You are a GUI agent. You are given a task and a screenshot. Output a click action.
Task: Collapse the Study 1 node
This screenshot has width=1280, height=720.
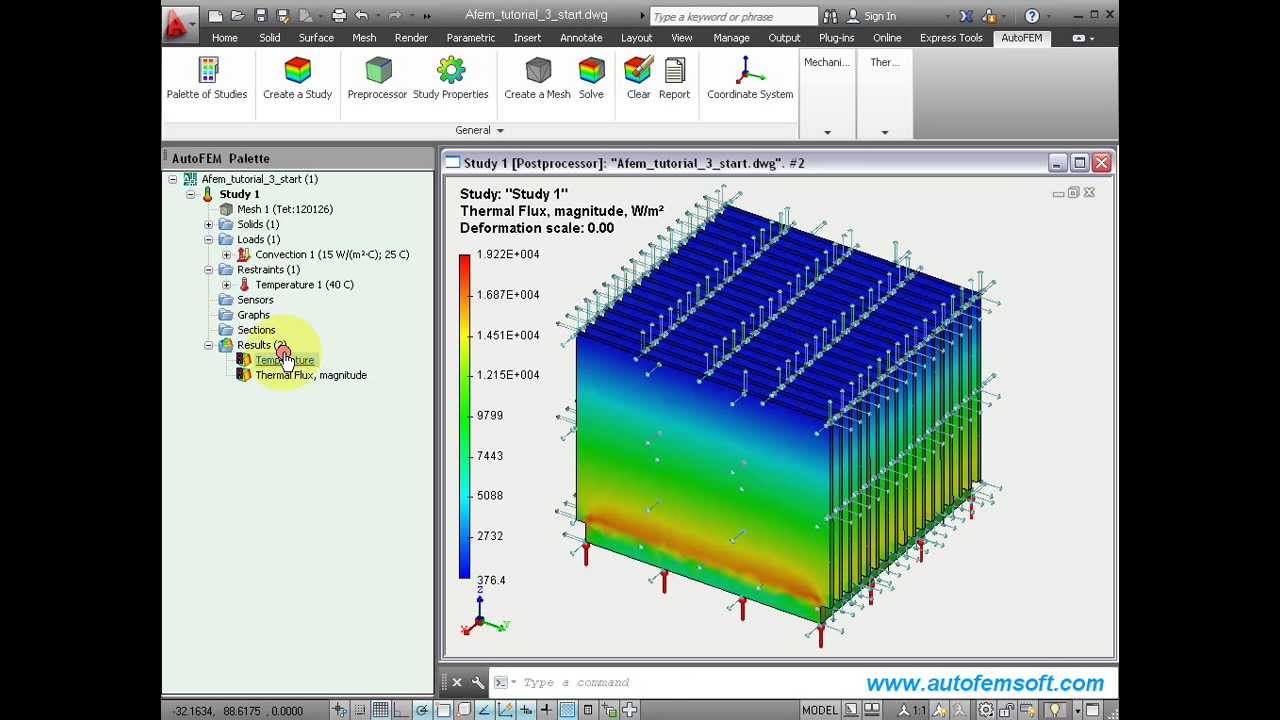[x=190, y=194]
